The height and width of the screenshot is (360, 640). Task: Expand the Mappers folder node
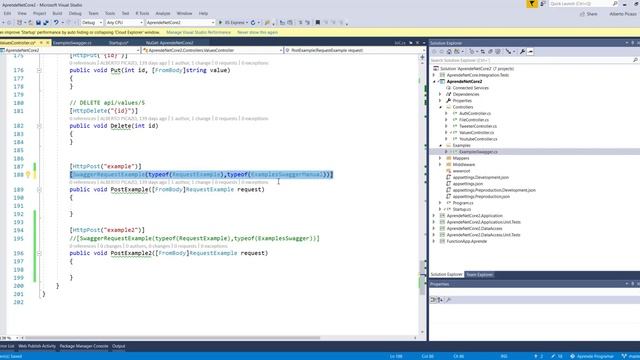[x=440, y=158]
